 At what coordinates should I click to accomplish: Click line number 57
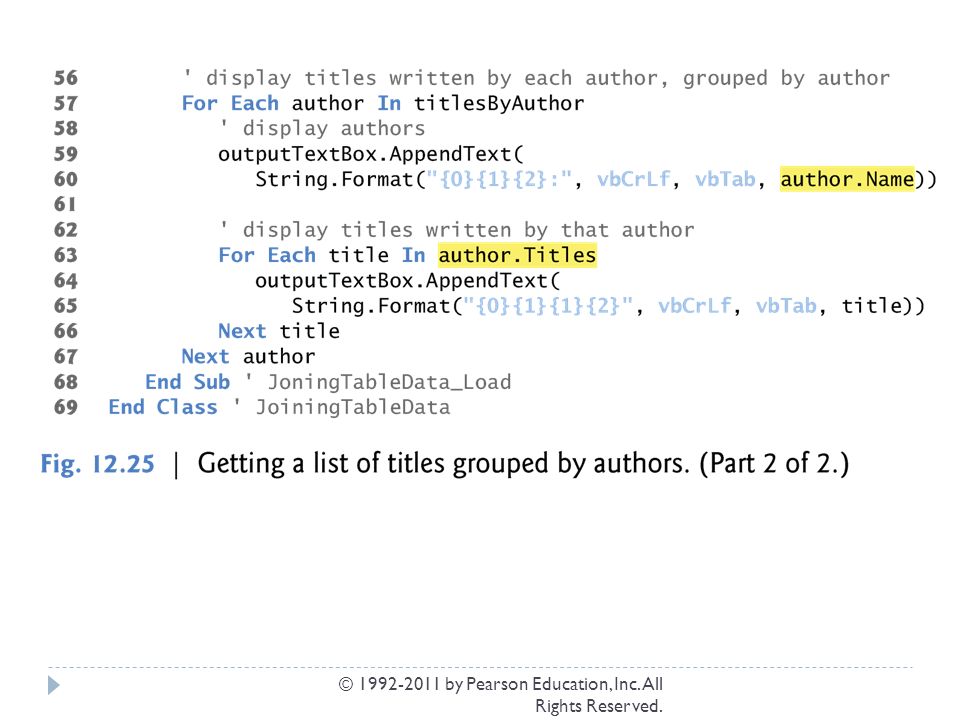click(x=66, y=103)
